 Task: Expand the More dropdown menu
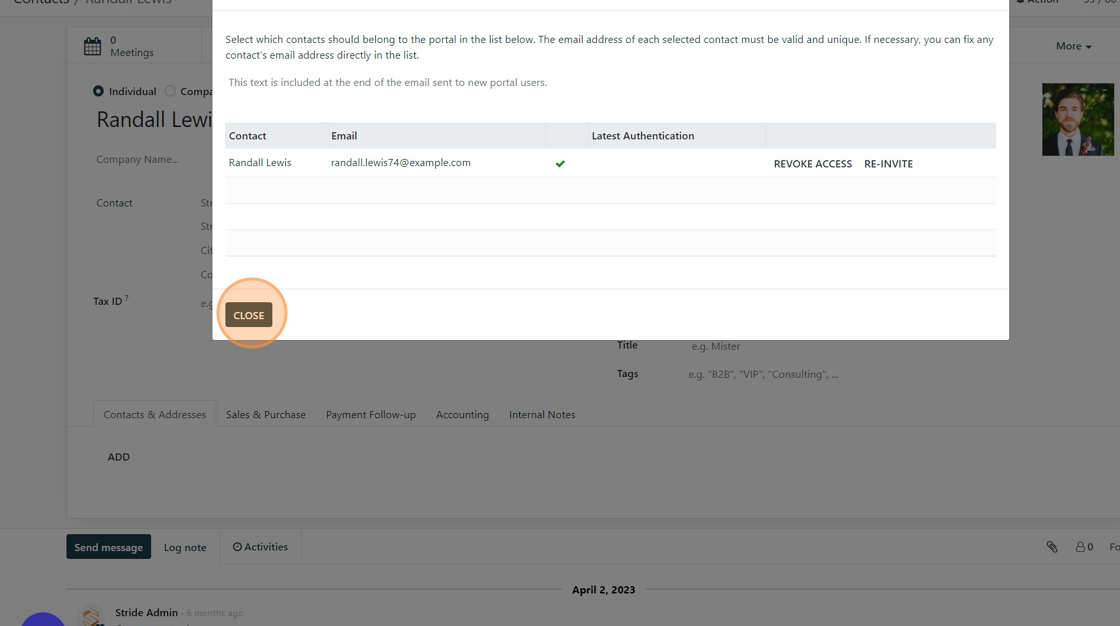coord(1073,46)
